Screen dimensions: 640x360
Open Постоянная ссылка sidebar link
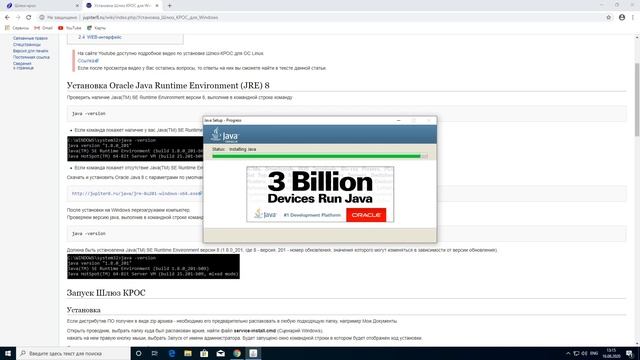point(31,57)
